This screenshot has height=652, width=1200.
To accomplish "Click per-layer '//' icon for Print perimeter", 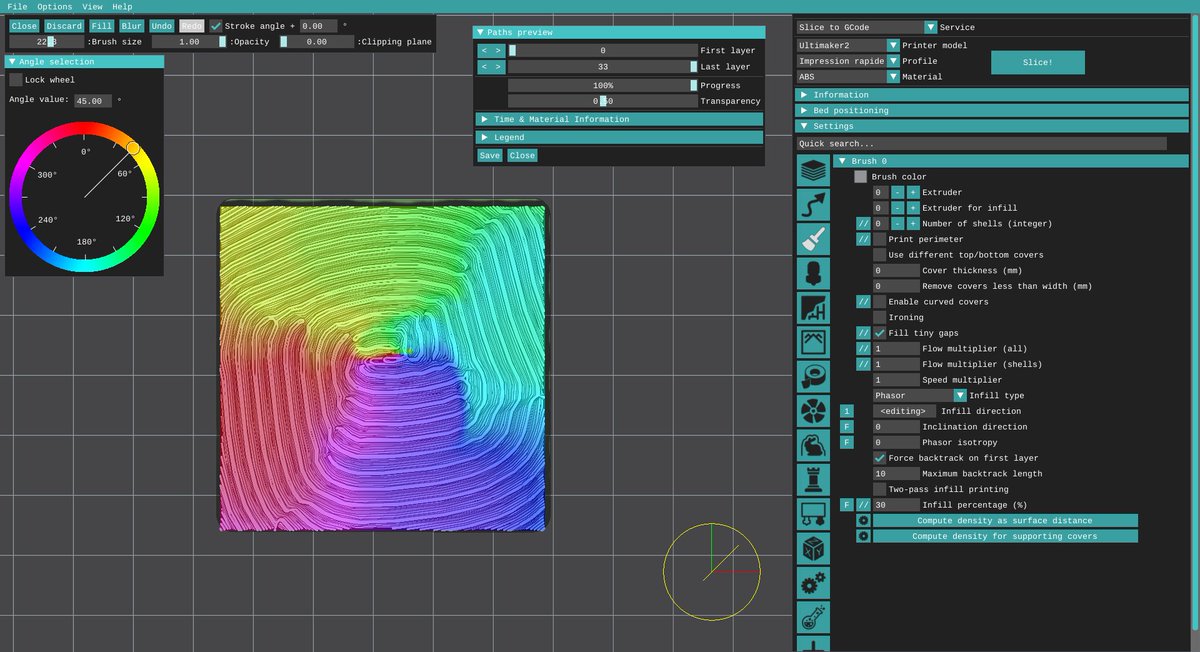I will point(863,239).
